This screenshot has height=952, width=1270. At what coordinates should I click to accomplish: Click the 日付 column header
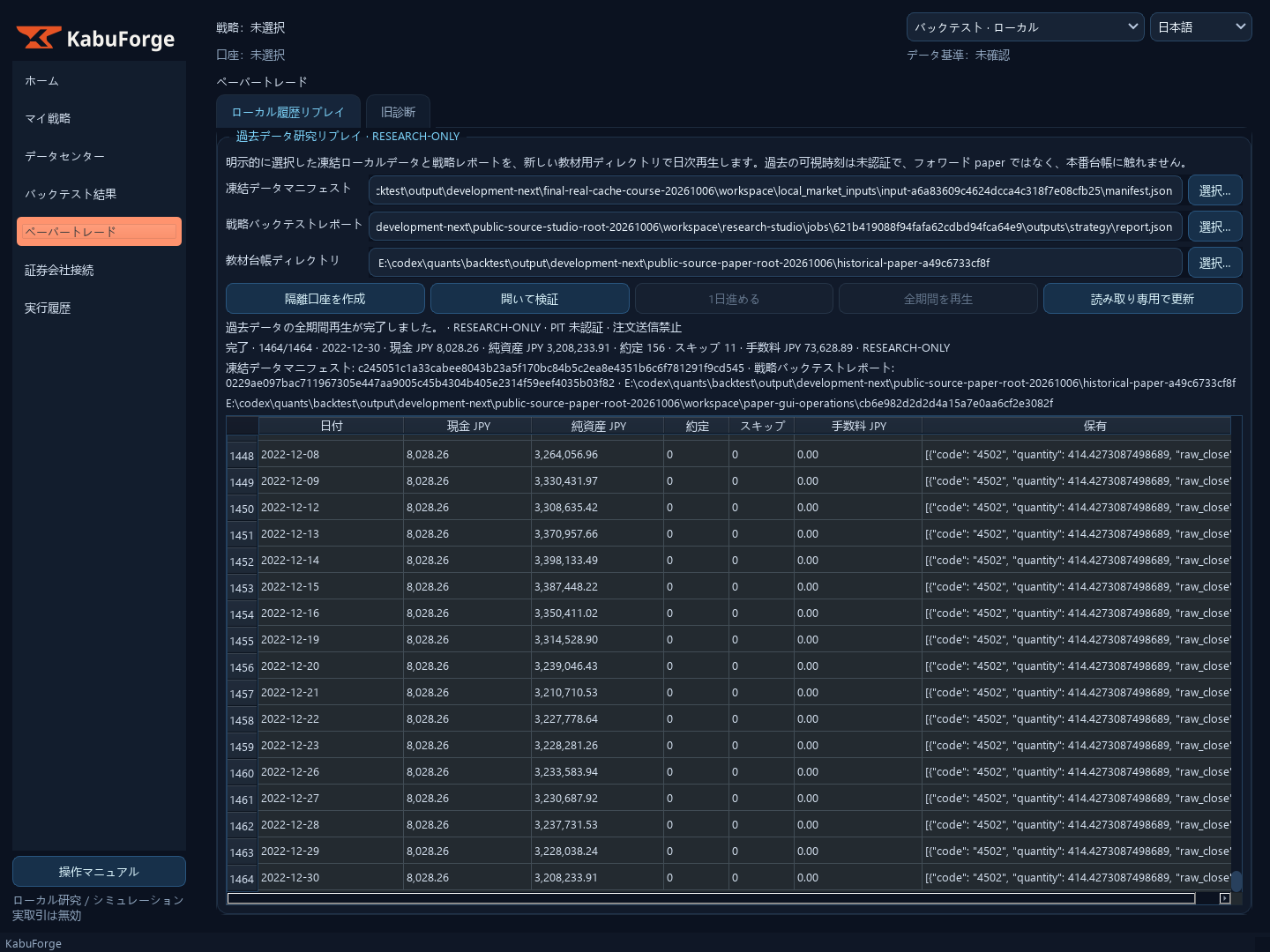click(331, 426)
